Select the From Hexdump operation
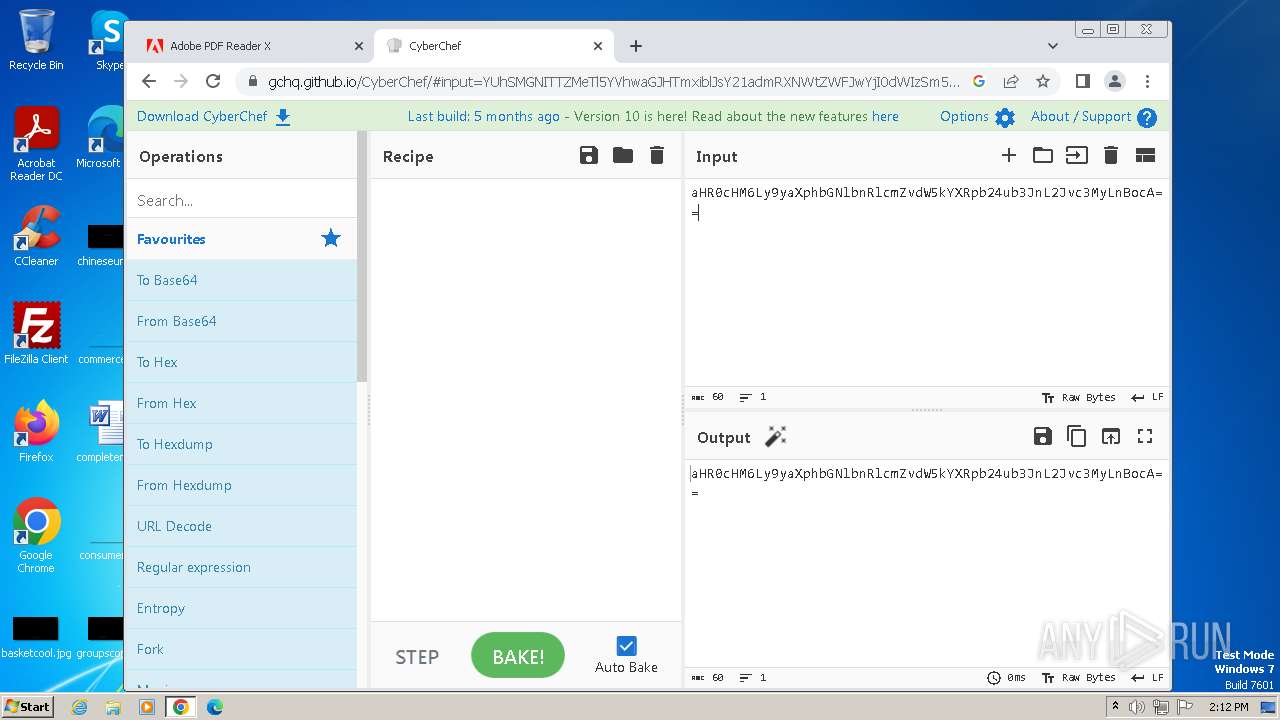Viewport: 1280px width, 720px height. [241, 485]
